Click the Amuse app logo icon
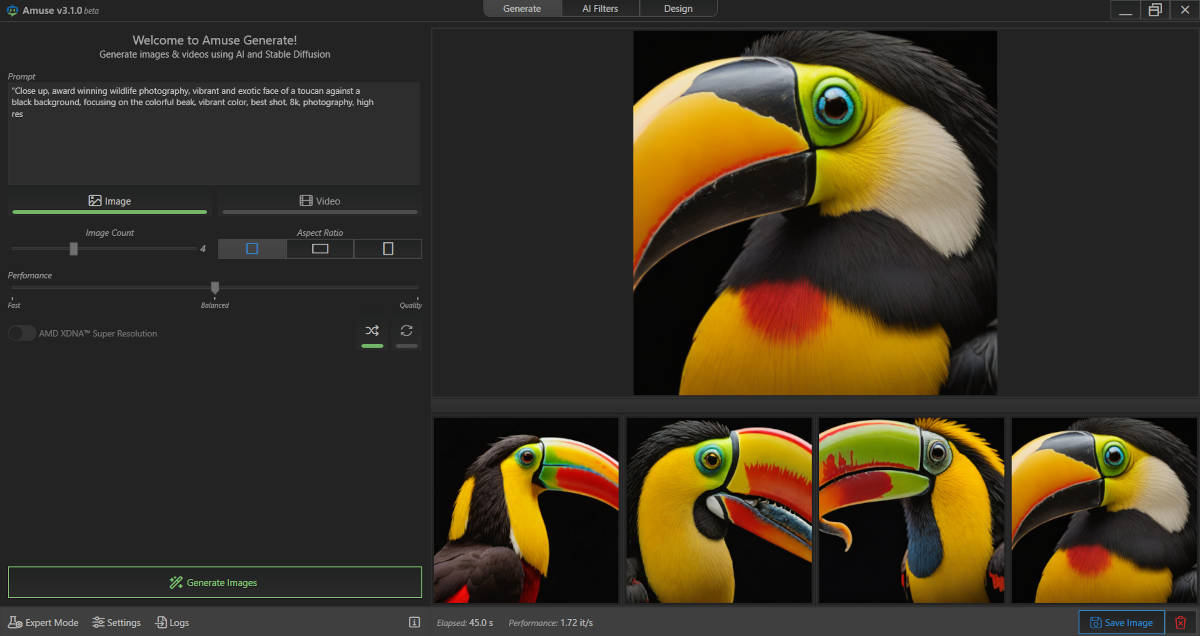This screenshot has width=1200, height=636. coord(12,9)
